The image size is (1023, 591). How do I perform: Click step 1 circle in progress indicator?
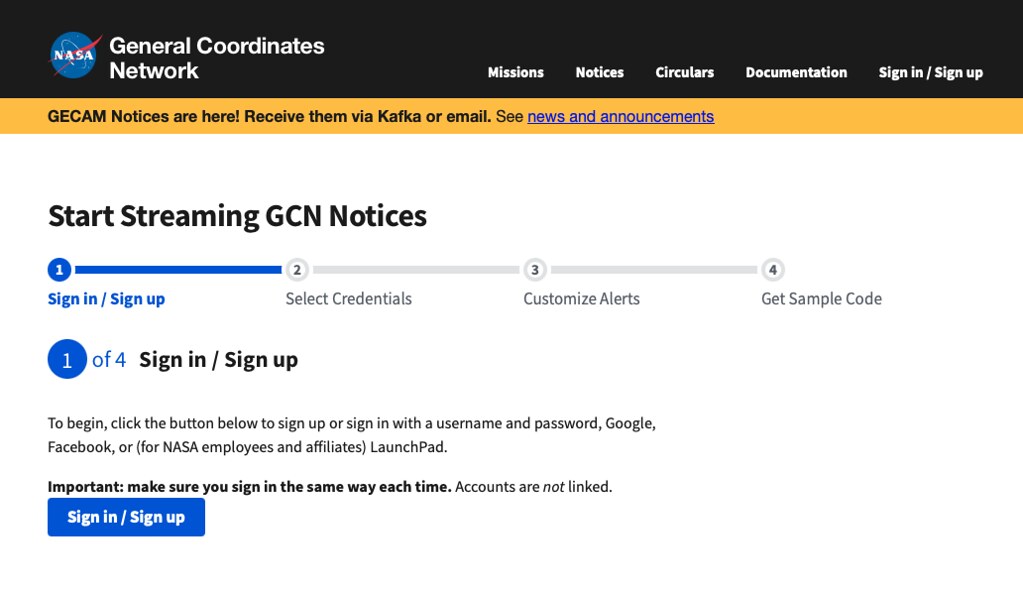coord(59,269)
